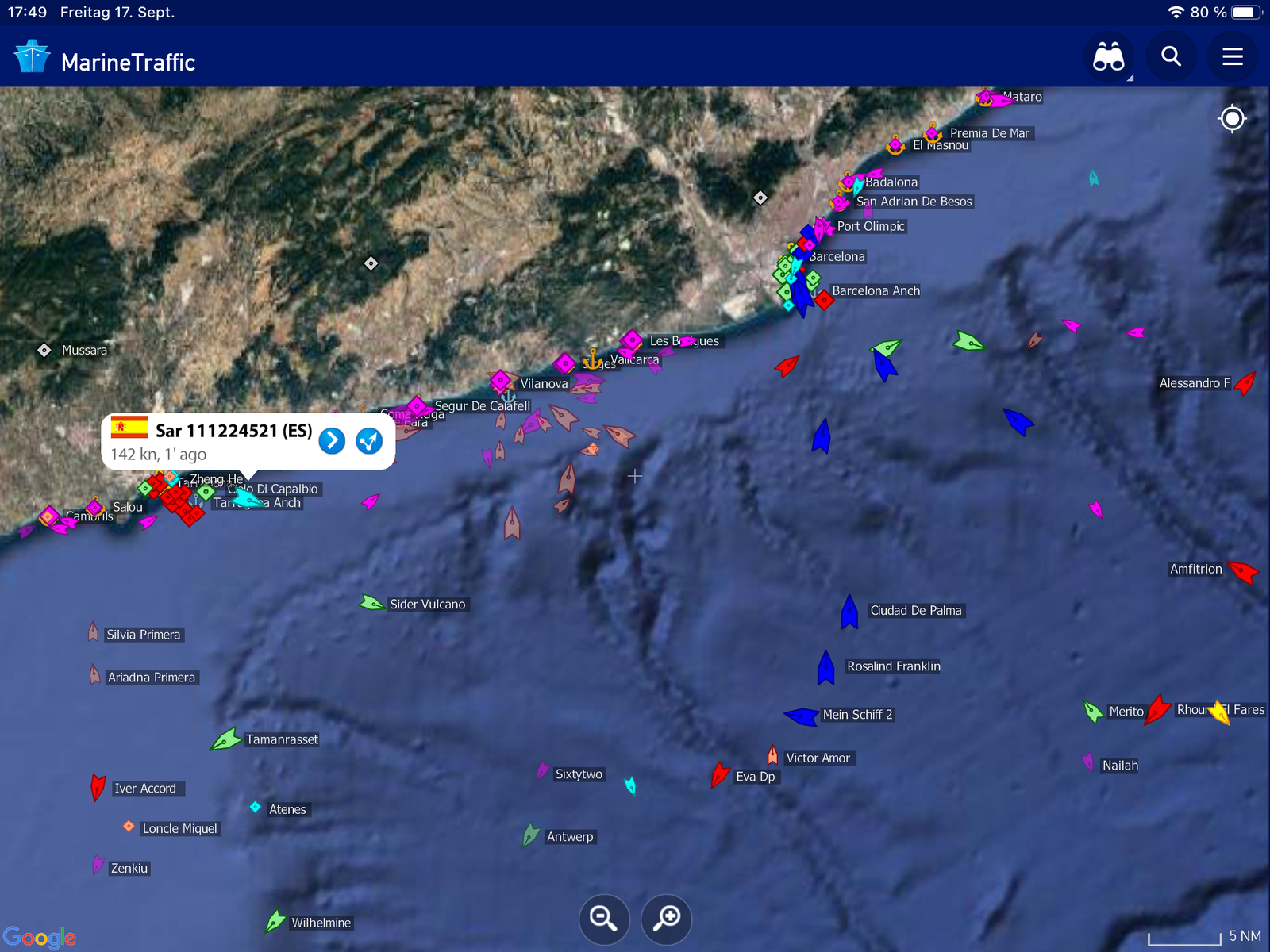This screenshot has height=952, width=1270.
Task: Tap the Mataro port label
Action: (1022, 97)
